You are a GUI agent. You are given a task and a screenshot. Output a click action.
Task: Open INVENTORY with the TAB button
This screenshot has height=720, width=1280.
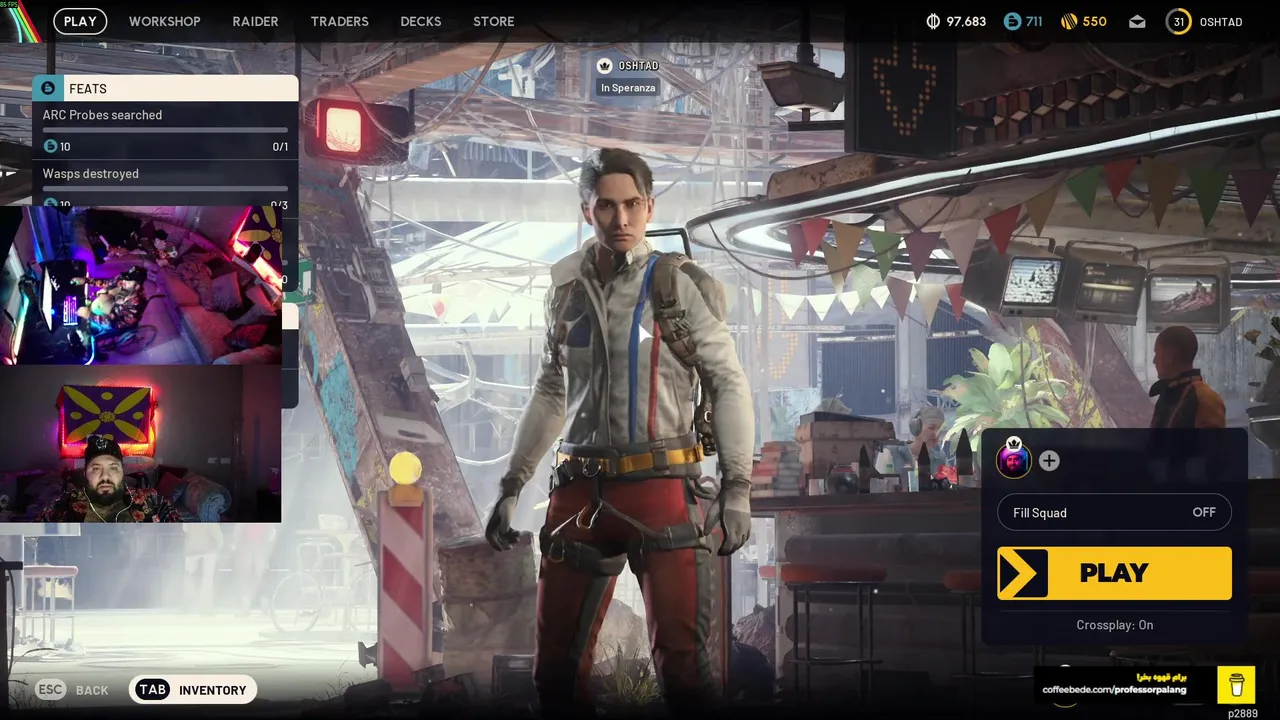[193, 690]
